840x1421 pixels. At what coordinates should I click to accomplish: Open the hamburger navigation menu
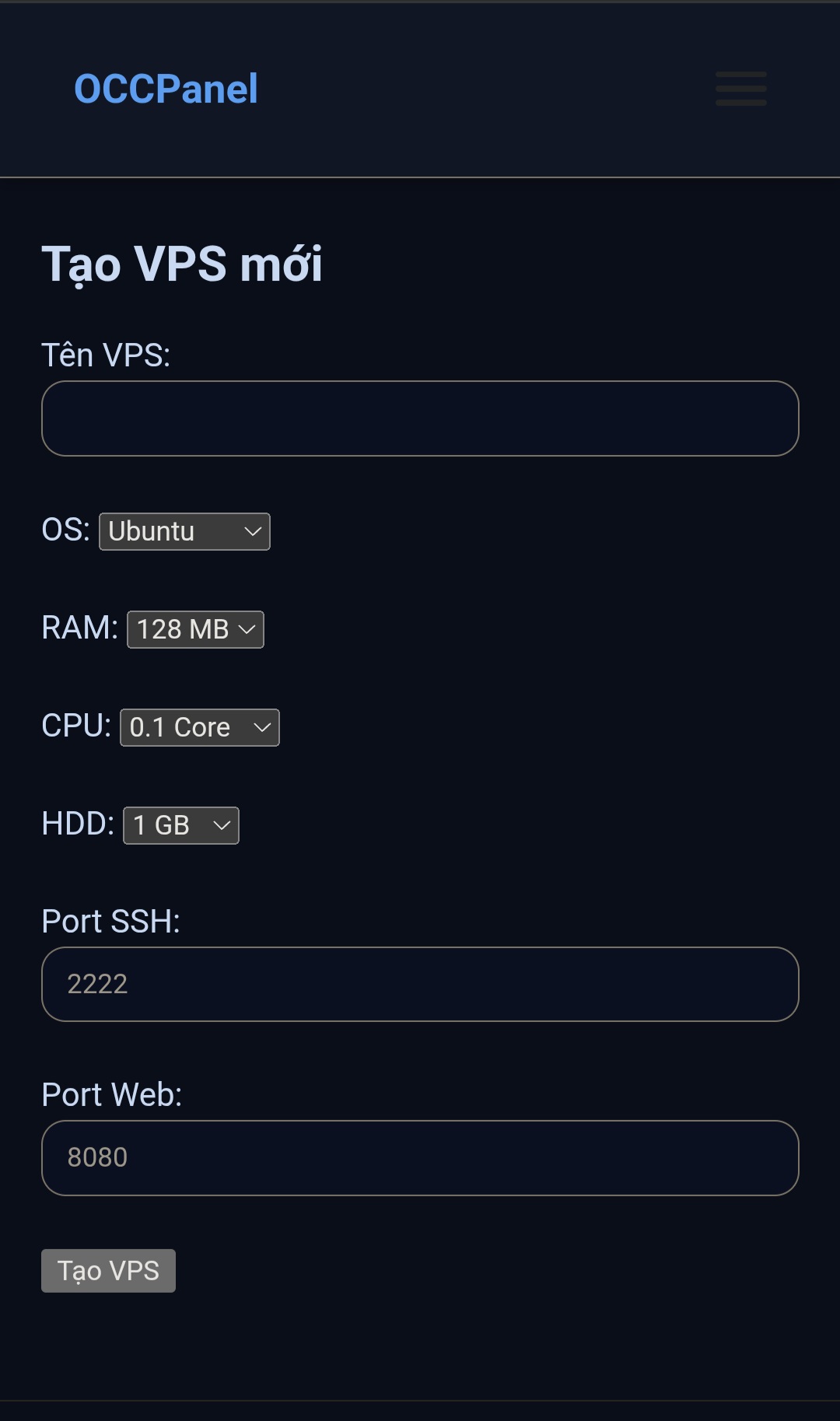pyautogui.click(x=740, y=89)
